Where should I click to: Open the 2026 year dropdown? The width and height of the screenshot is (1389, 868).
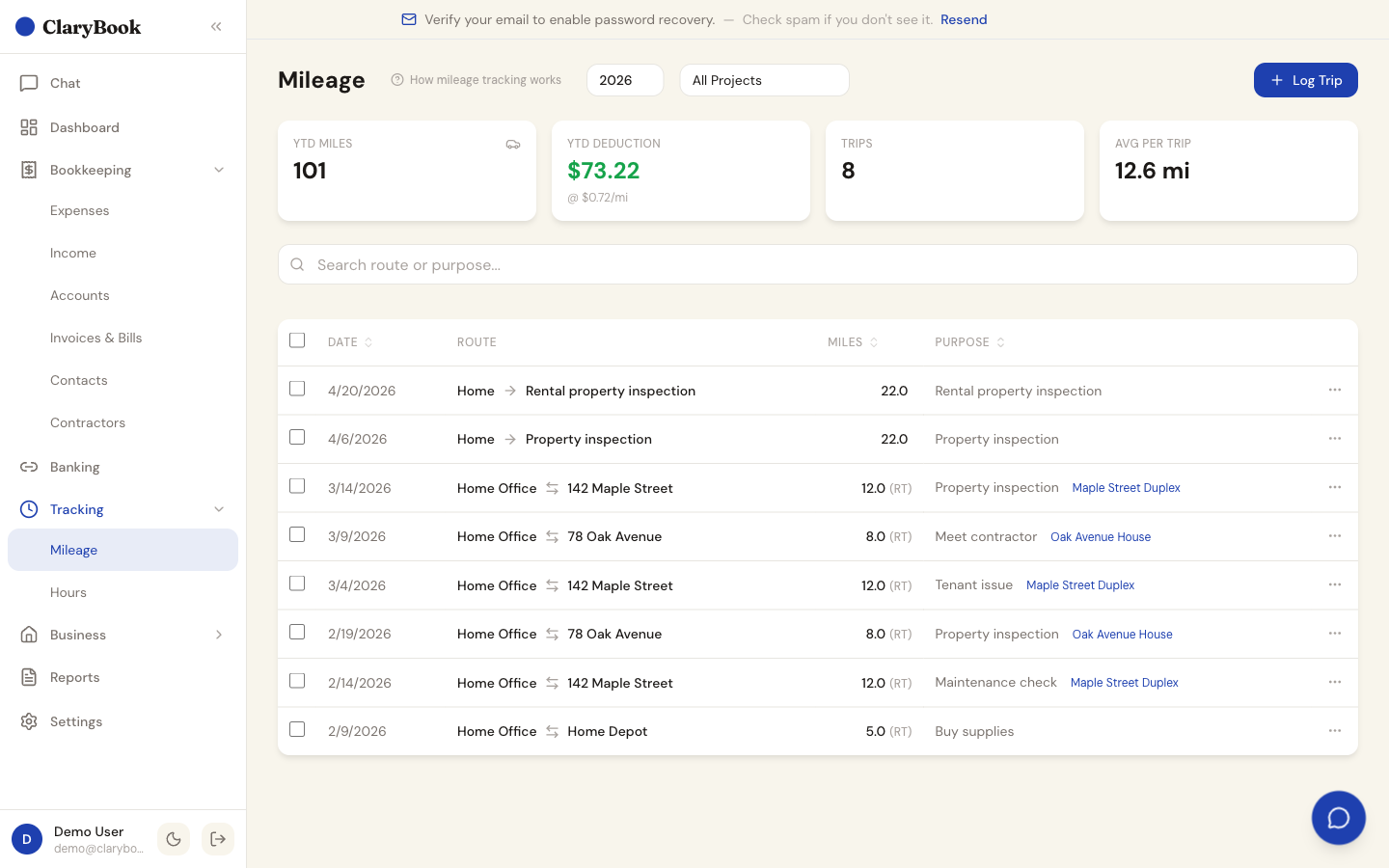click(x=624, y=80)
